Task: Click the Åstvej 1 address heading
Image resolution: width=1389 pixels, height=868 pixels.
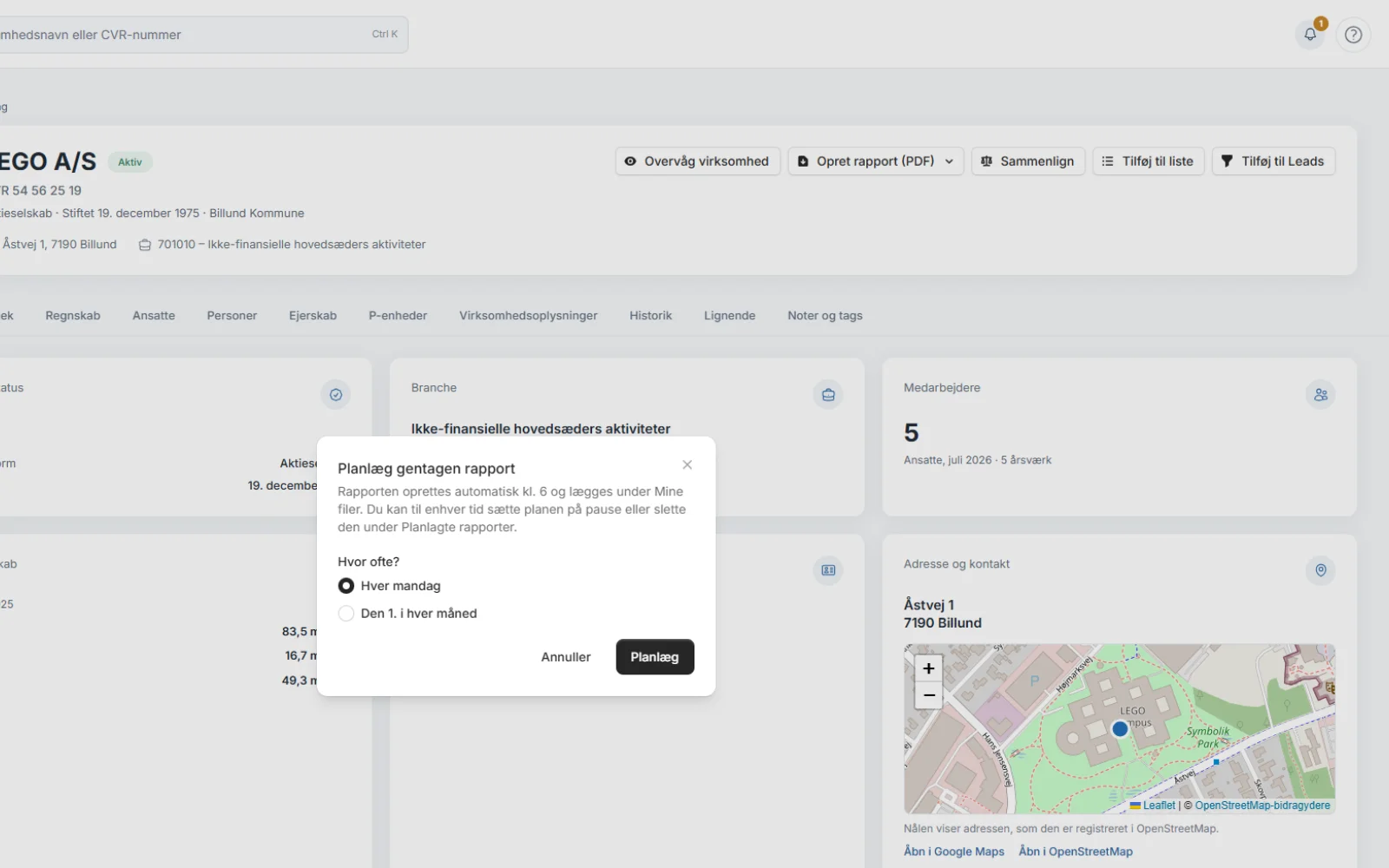Action: (x=929, y=605)
